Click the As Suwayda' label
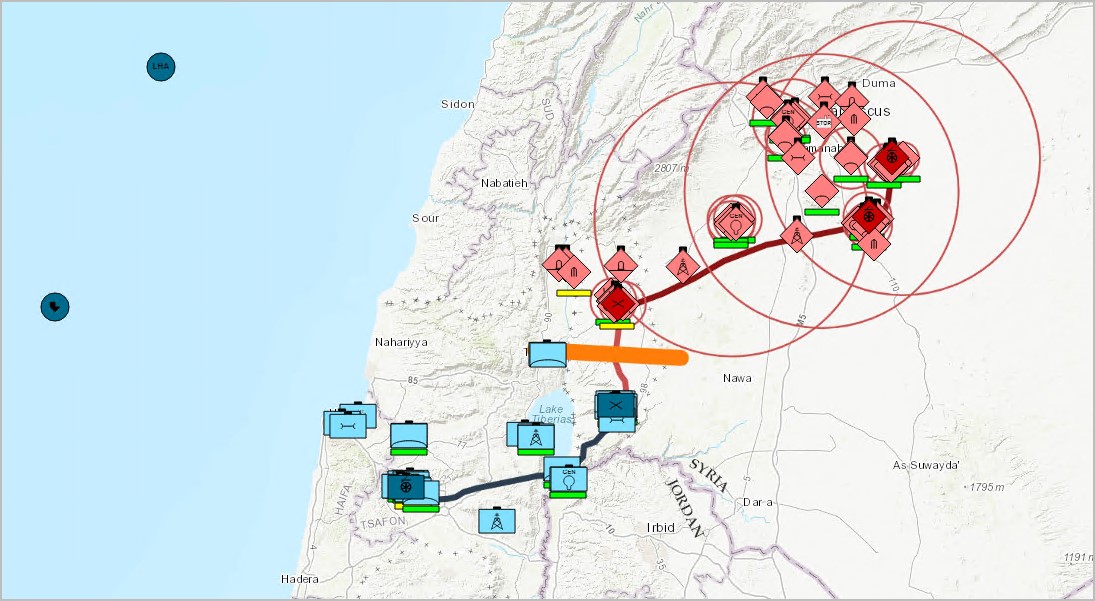Viewport: 1095px width, 601px height. 927,465
